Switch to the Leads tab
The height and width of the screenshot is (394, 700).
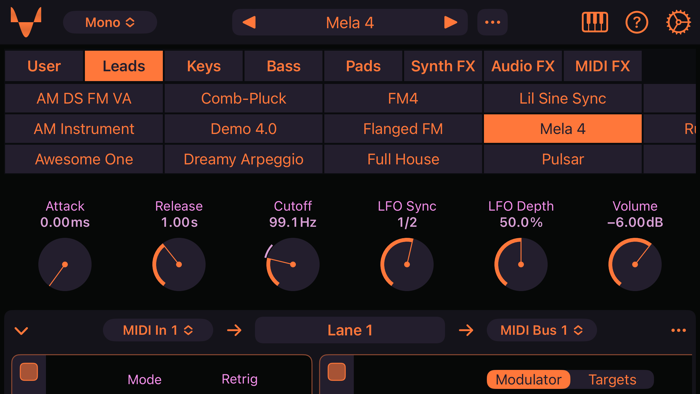(124, 66)
